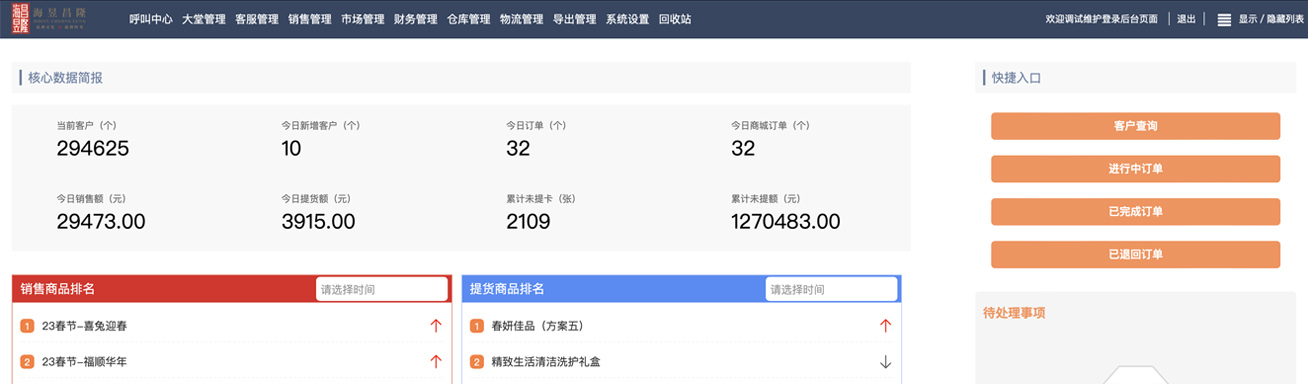Select product 23春节-福顺华年

84,362
